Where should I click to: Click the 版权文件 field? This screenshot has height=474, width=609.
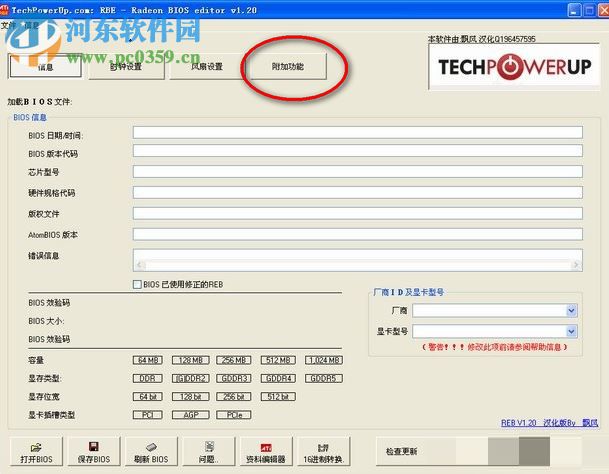[x=357, y=213]
